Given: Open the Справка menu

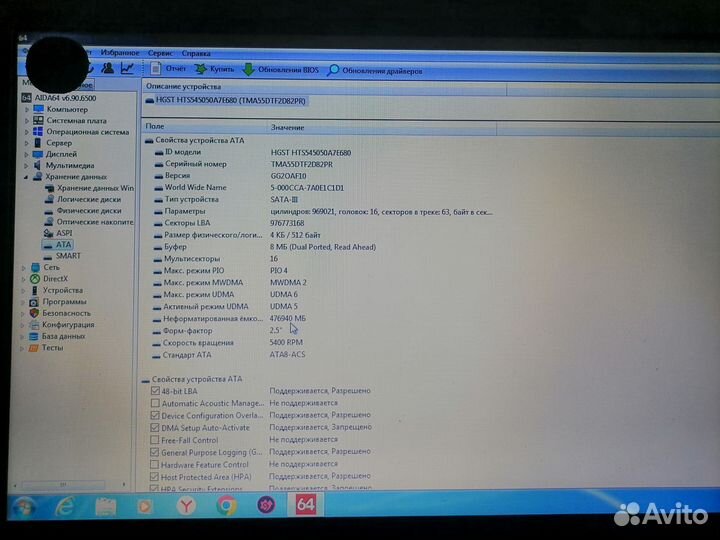Looking at the screenshot, I should point(196,53).
